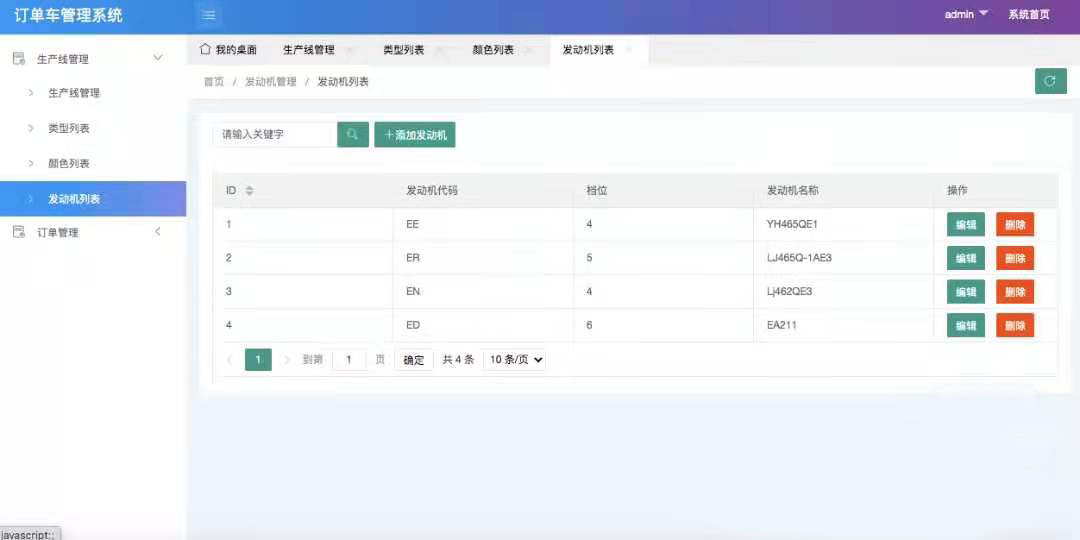Expand the 订单管理 sidebar menu
1080x540 pixels.
pyautogui.click(x=157, y=233)
